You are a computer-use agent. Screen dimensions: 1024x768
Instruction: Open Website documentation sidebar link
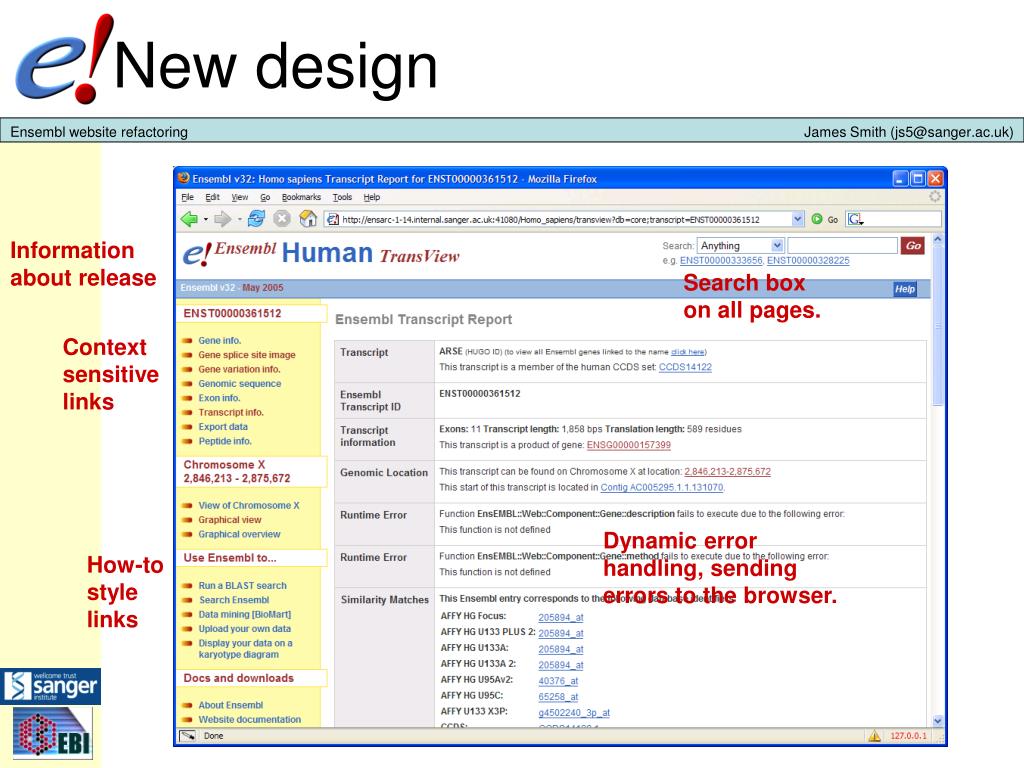coord(249,720)
